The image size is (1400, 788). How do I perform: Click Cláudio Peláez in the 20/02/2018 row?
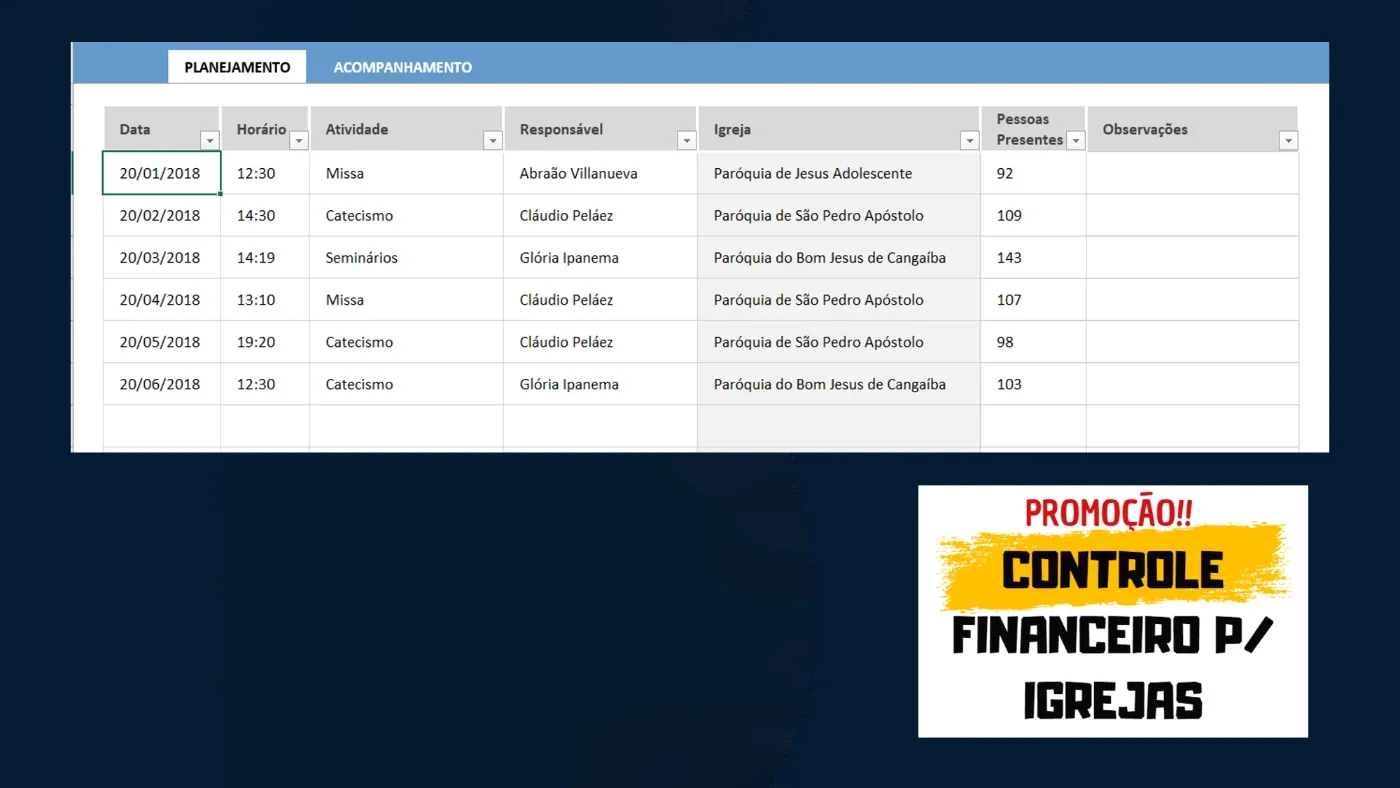click(x=600, y=215)
